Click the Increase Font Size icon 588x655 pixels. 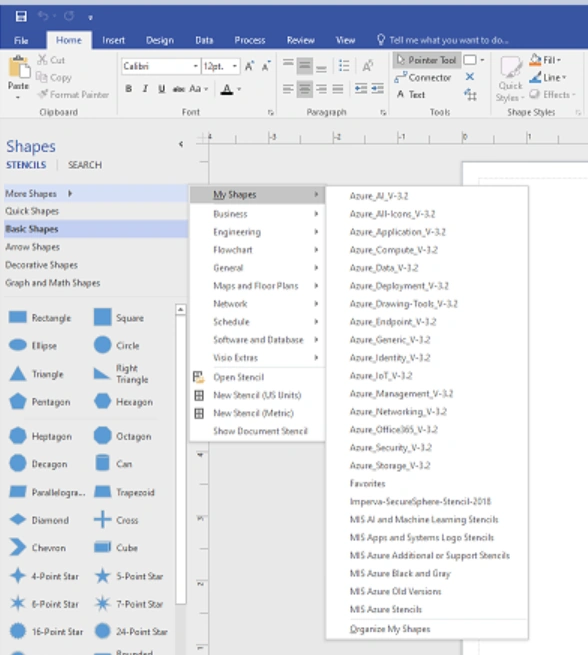[249, 66]
